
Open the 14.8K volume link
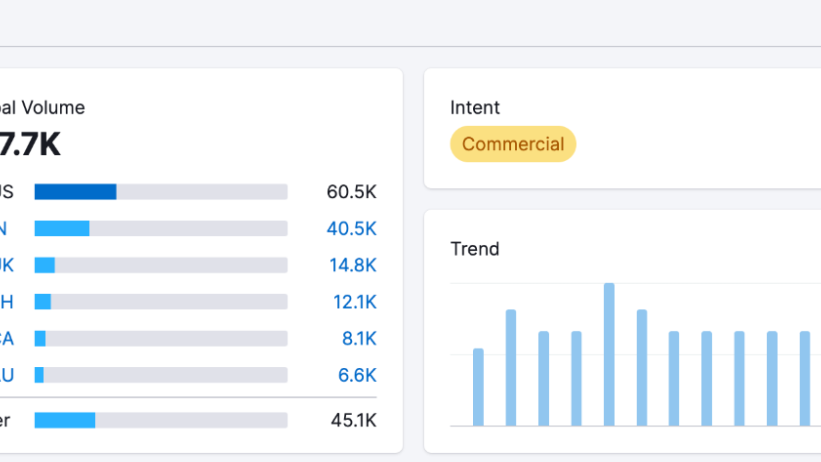pos(352,265)
